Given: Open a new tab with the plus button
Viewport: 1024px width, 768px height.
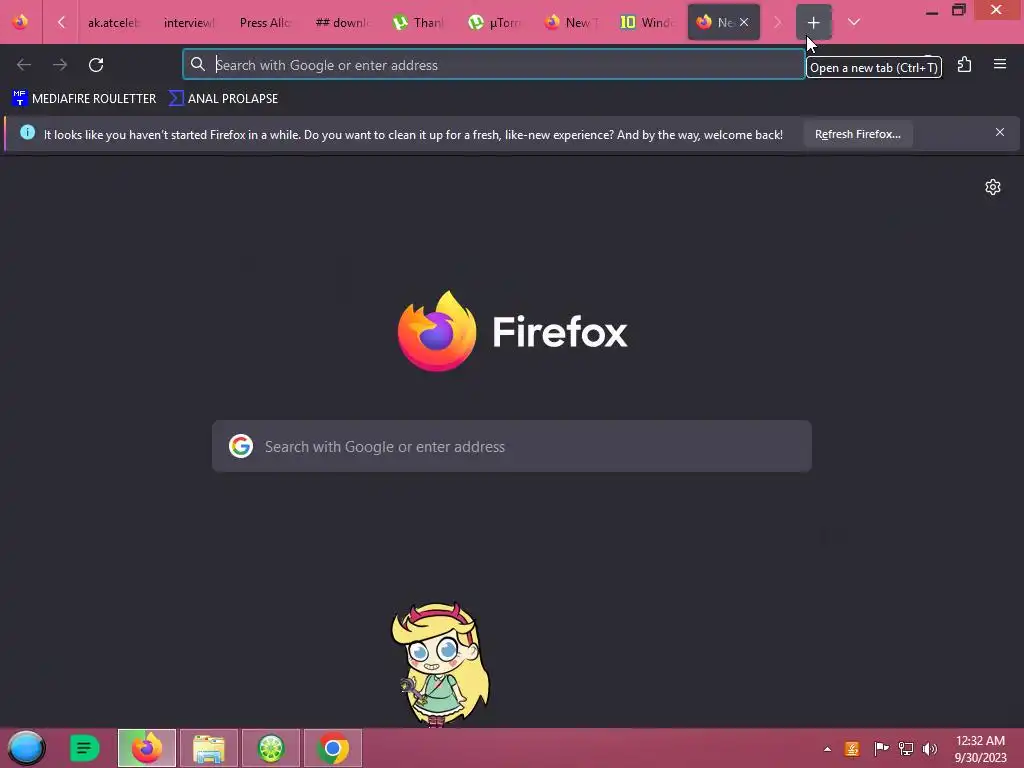Looking at the screenshot, I should pos(813,22).
